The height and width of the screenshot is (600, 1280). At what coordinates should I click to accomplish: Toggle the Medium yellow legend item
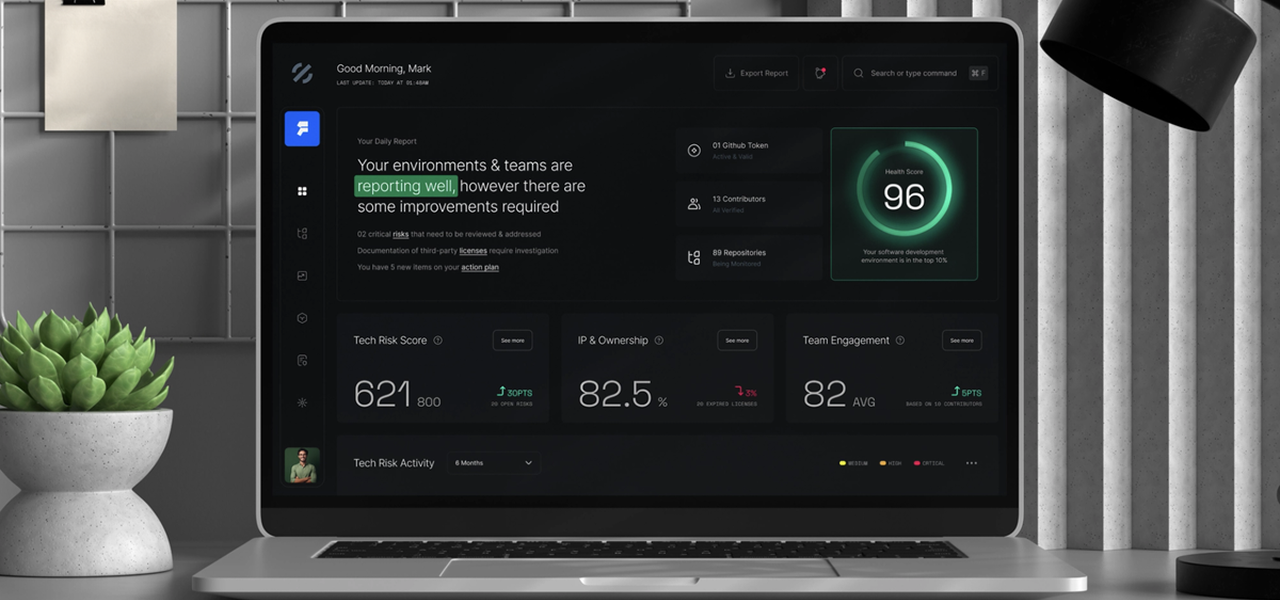pos(853,463)
